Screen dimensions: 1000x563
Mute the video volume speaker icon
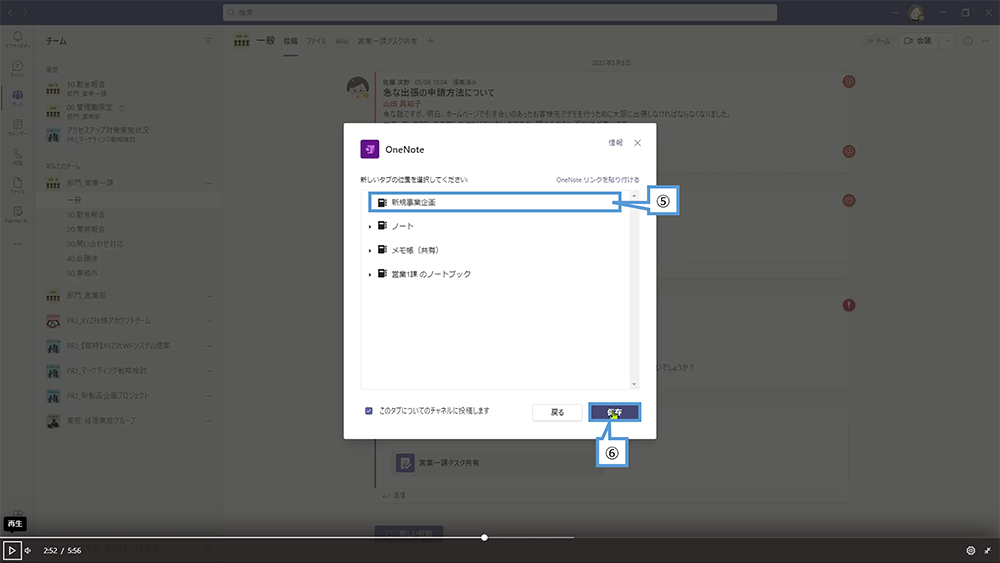(28, 550)
